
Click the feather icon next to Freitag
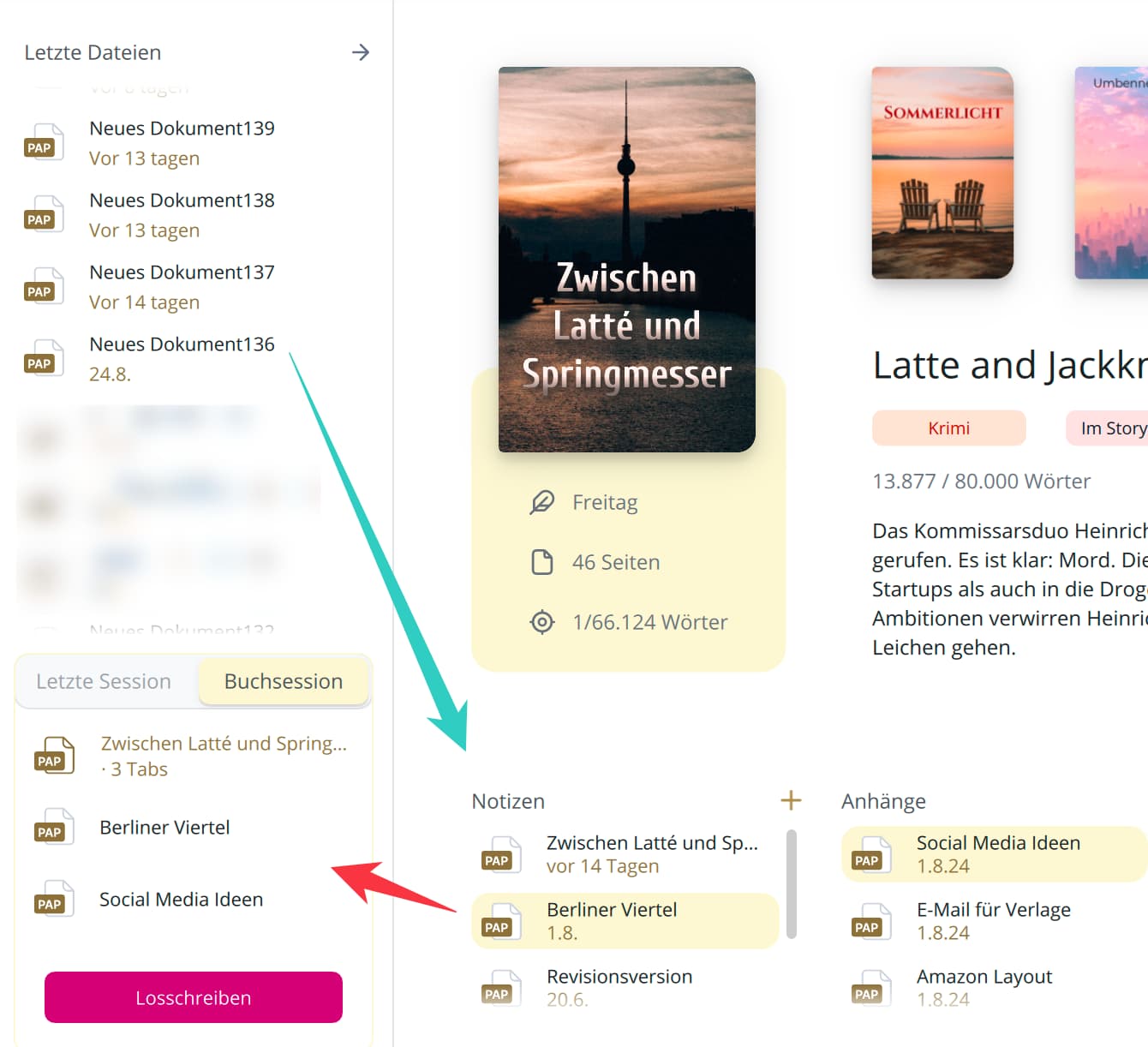point(542,502)
